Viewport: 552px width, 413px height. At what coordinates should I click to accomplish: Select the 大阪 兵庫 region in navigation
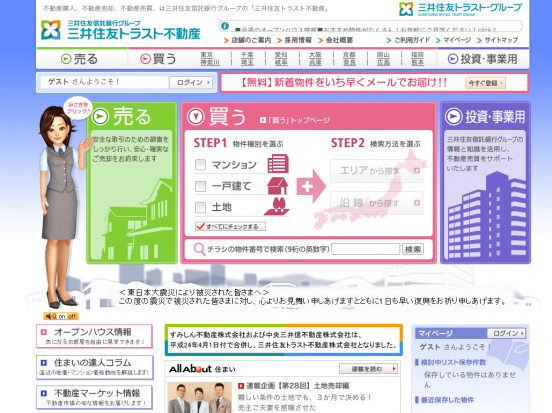pyautogui.click(x=315, y=59)
